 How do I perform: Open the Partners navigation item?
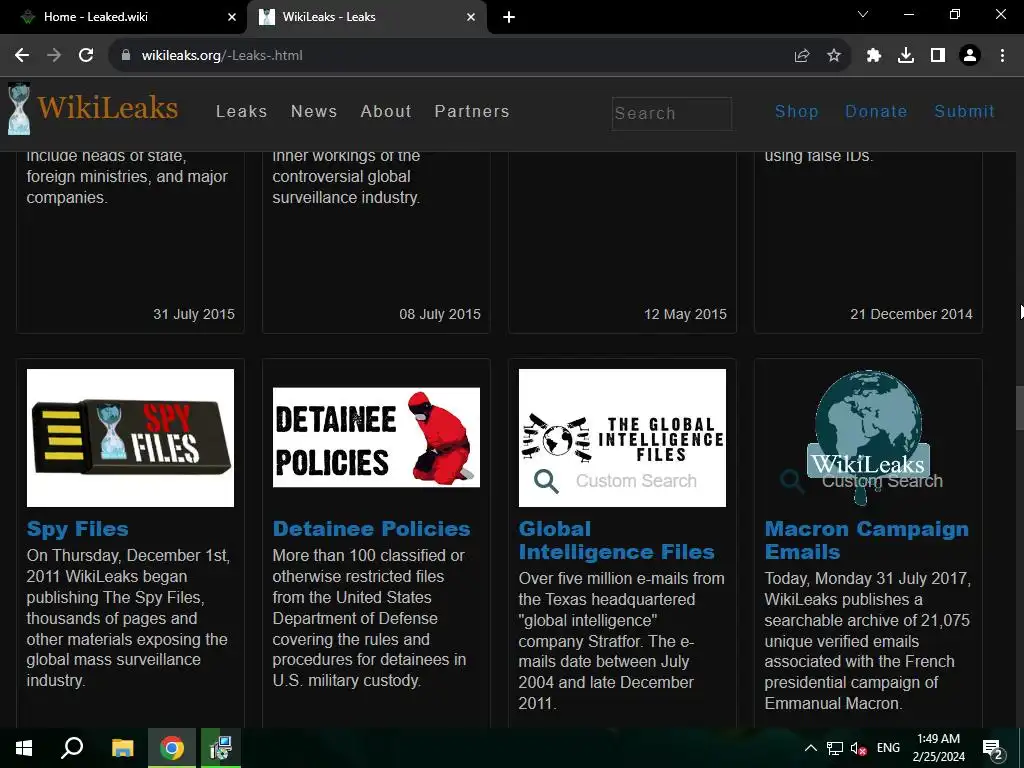tap(472, 112)
